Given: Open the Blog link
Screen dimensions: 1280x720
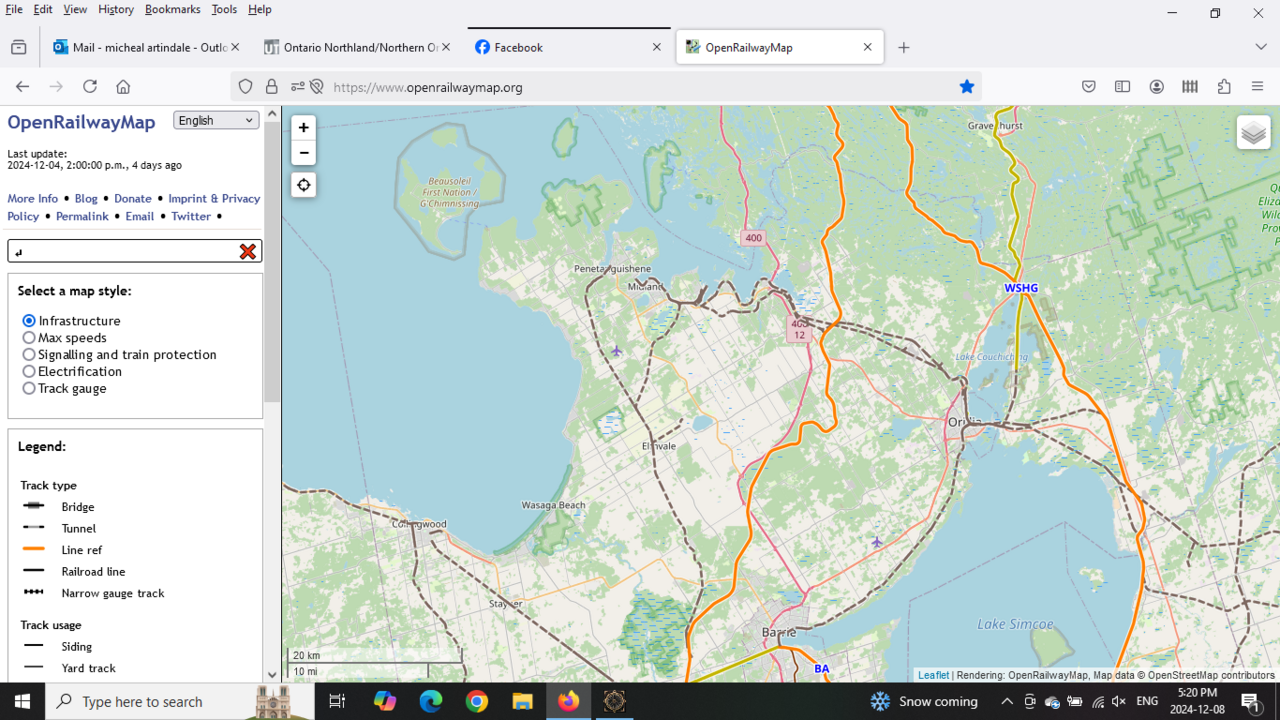Looking at the screenshot, I should [86, 199].
